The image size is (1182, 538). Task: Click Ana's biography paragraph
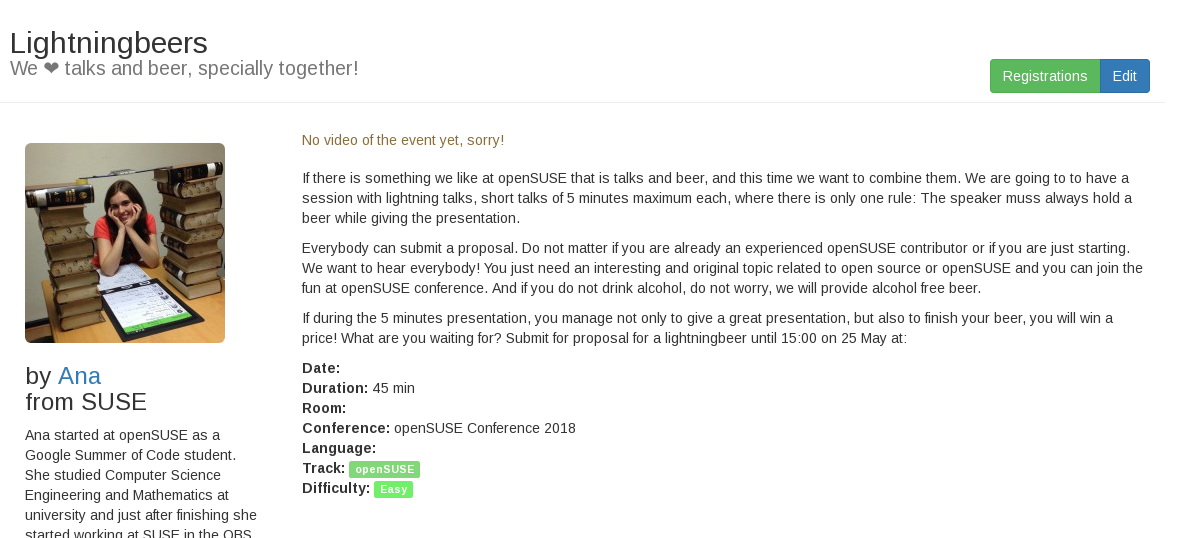tap(141, 483)
